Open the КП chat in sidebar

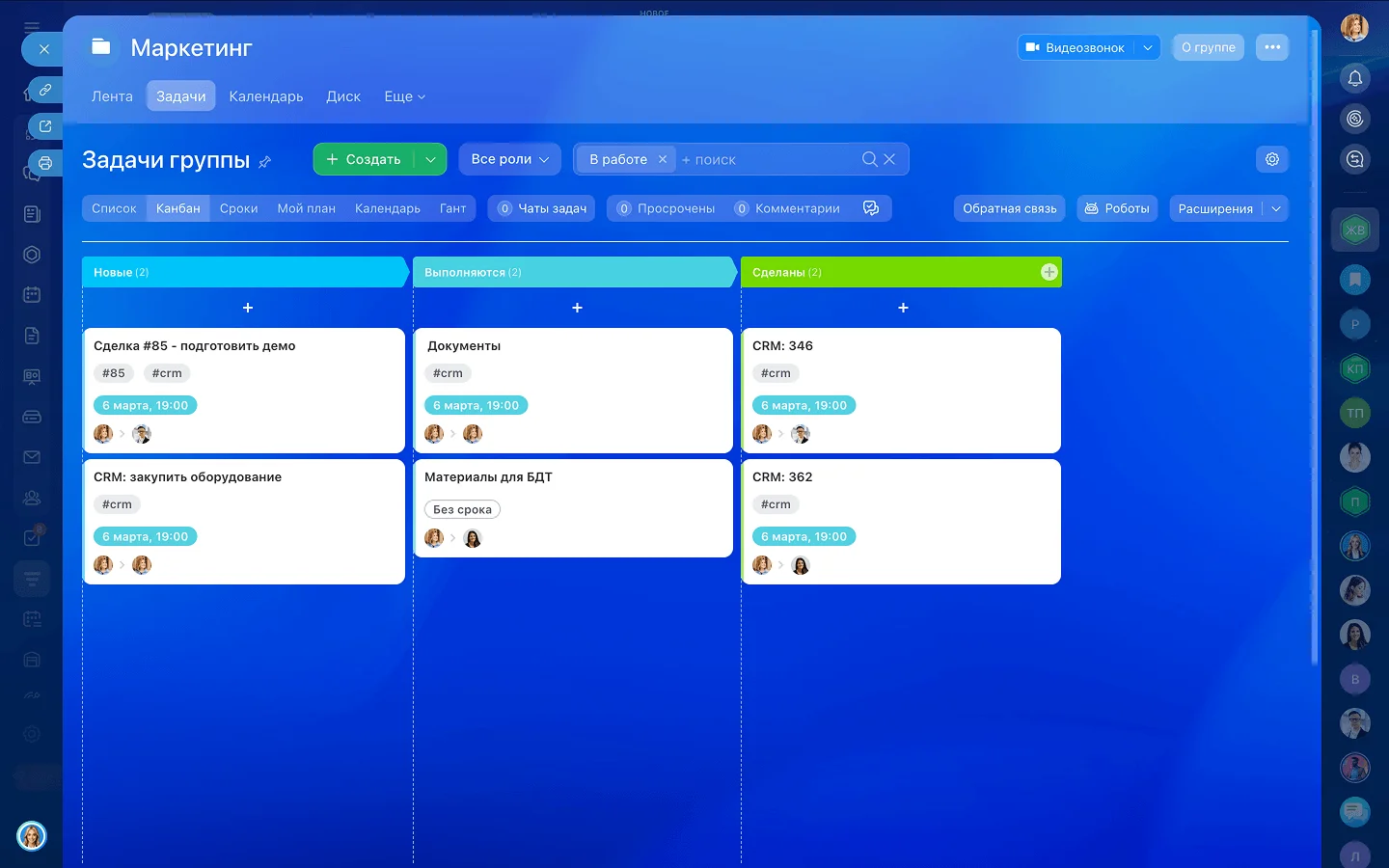[x=1355, y=368]
